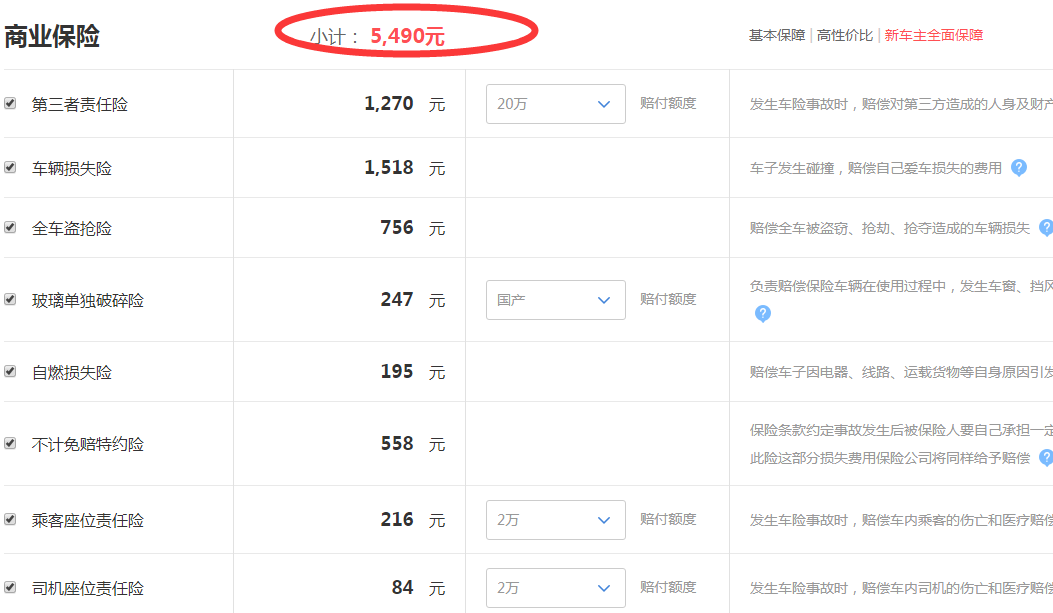Click the 558 price value
The height and width of the screenshot is (613, 1053).
(397, 443)
